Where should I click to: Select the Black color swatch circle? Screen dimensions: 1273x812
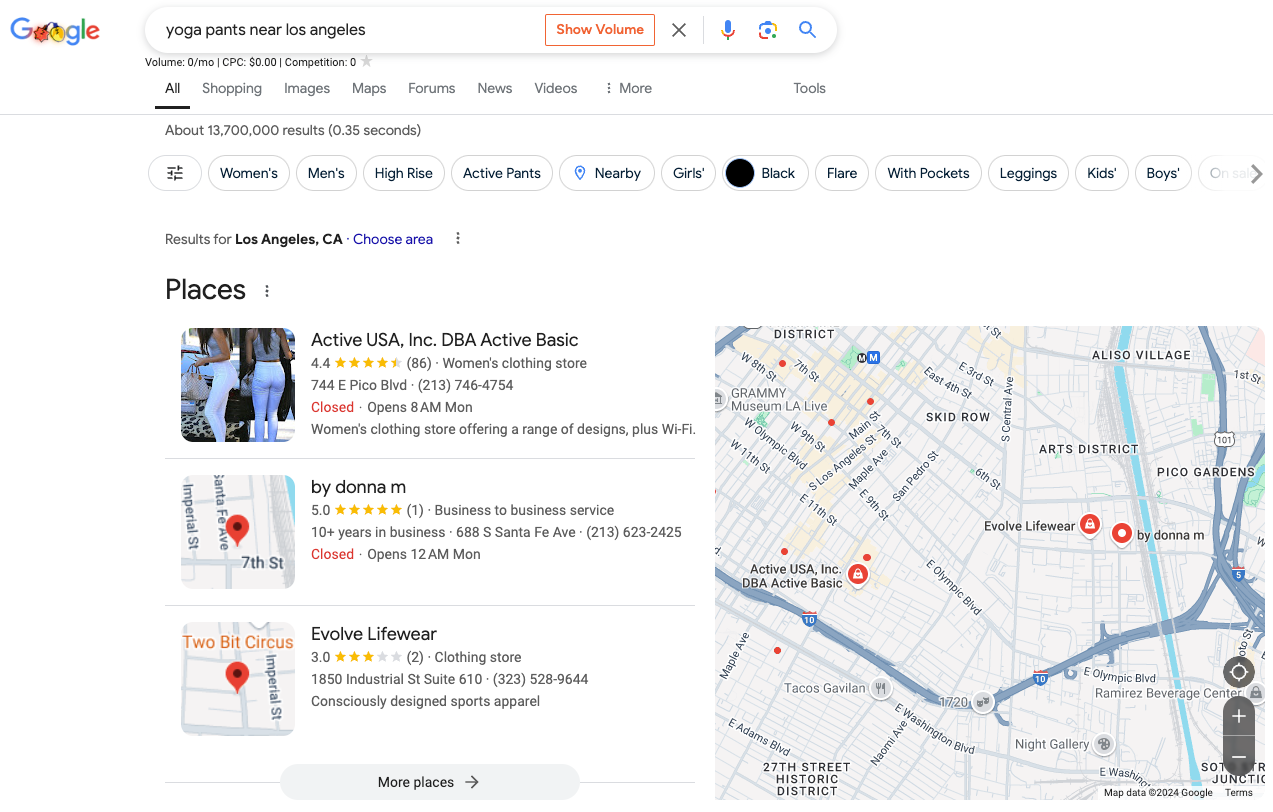coord(739,173)
